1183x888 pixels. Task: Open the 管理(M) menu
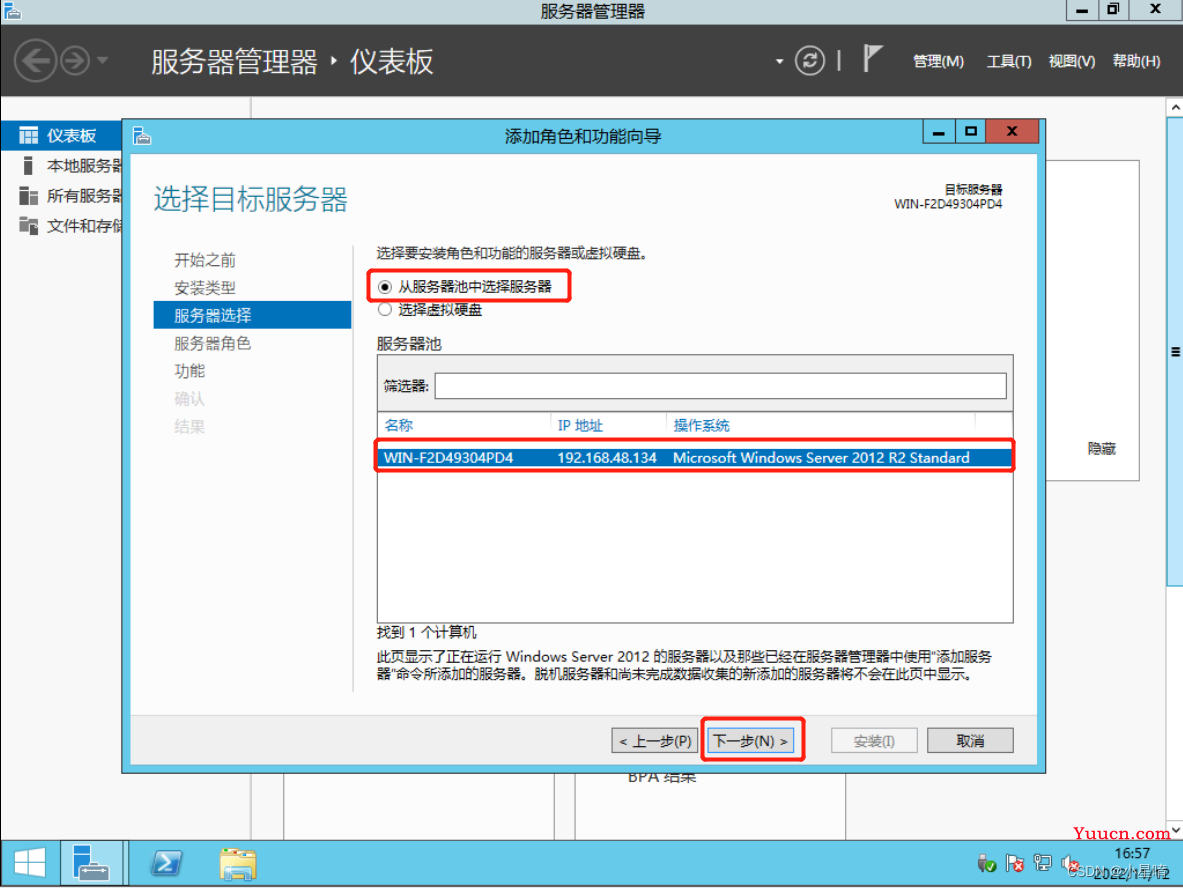coord(938,61)
